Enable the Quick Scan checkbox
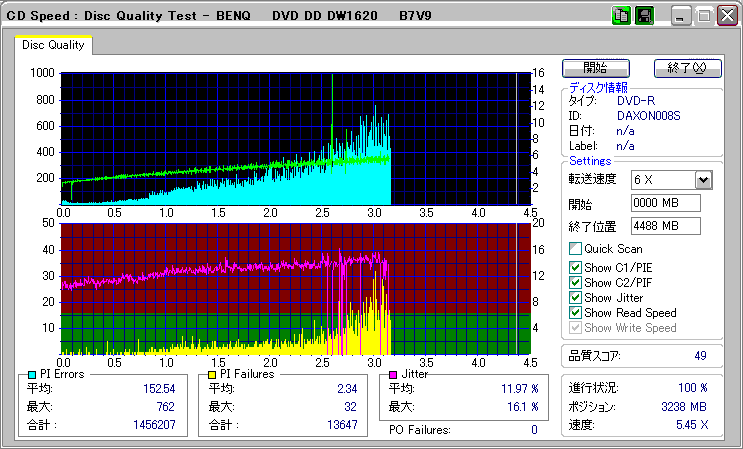743x449 pixels. pos(575,249)
